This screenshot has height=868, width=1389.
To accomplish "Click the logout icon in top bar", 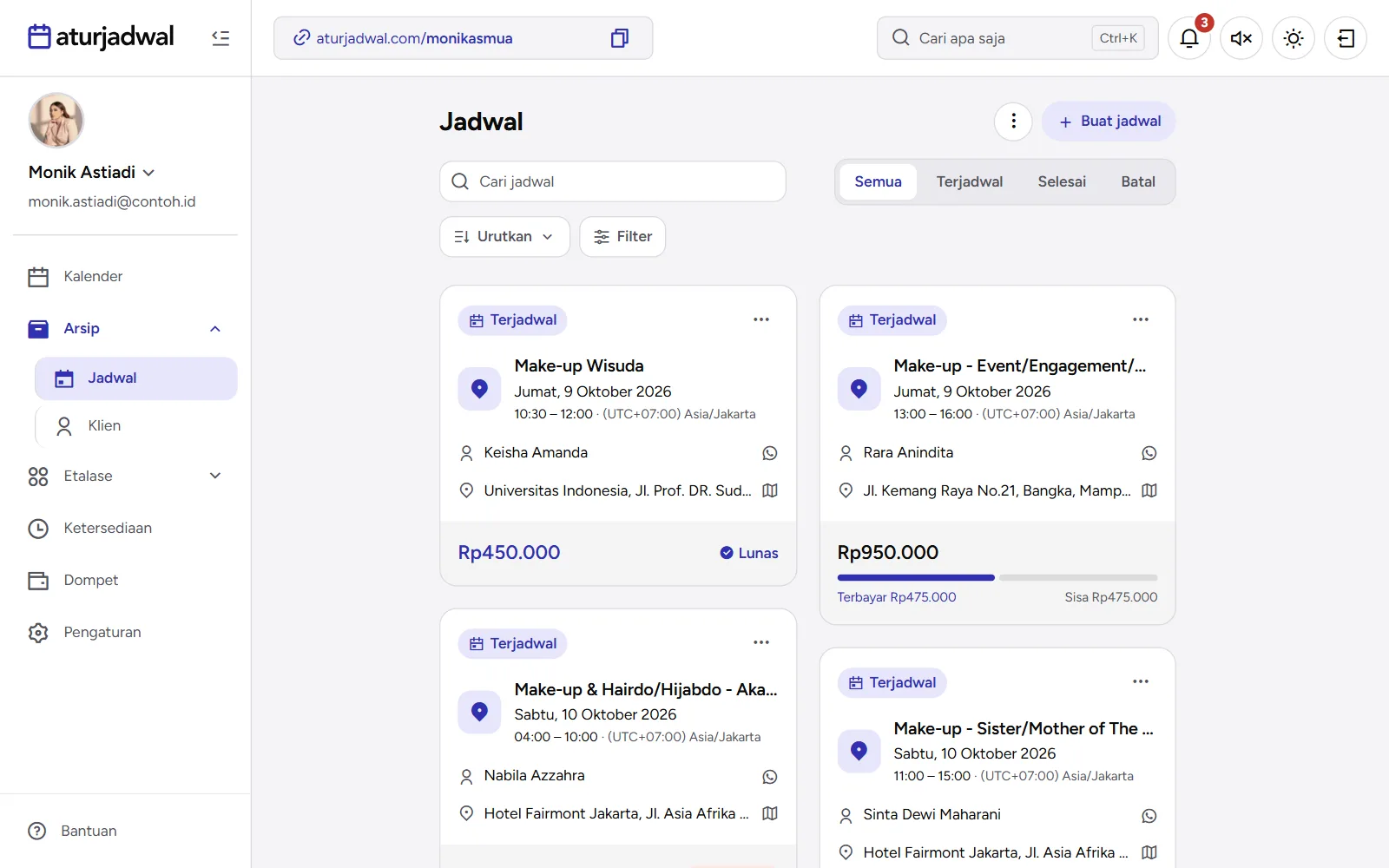I will (x=1346, y=38).
